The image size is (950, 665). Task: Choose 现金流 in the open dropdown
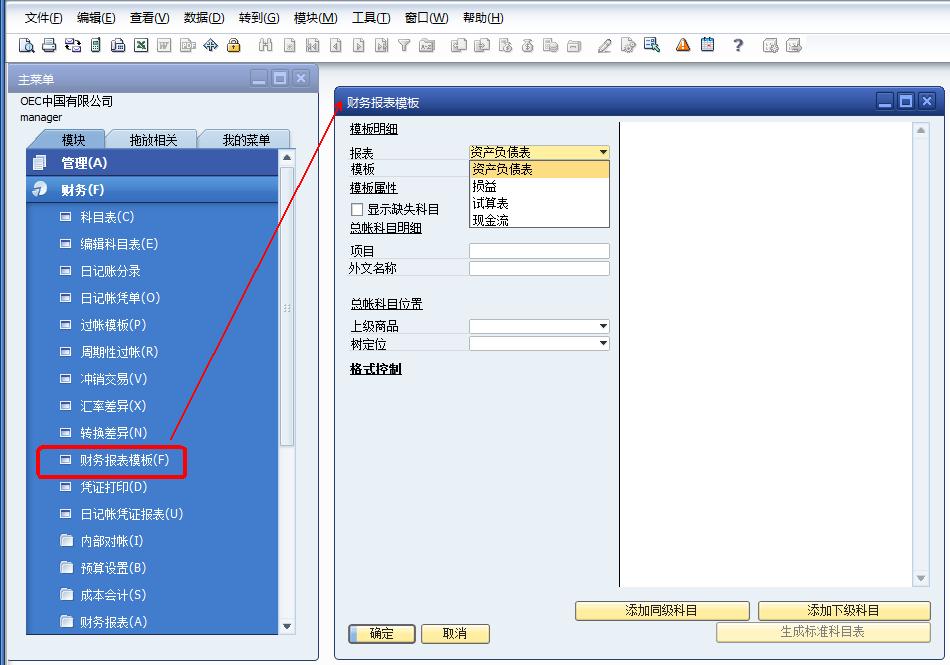click(x=491, y=220)
